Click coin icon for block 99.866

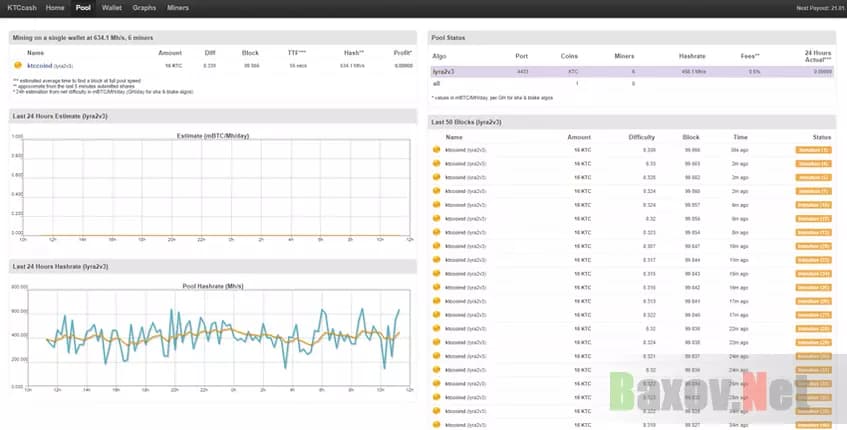437,149
